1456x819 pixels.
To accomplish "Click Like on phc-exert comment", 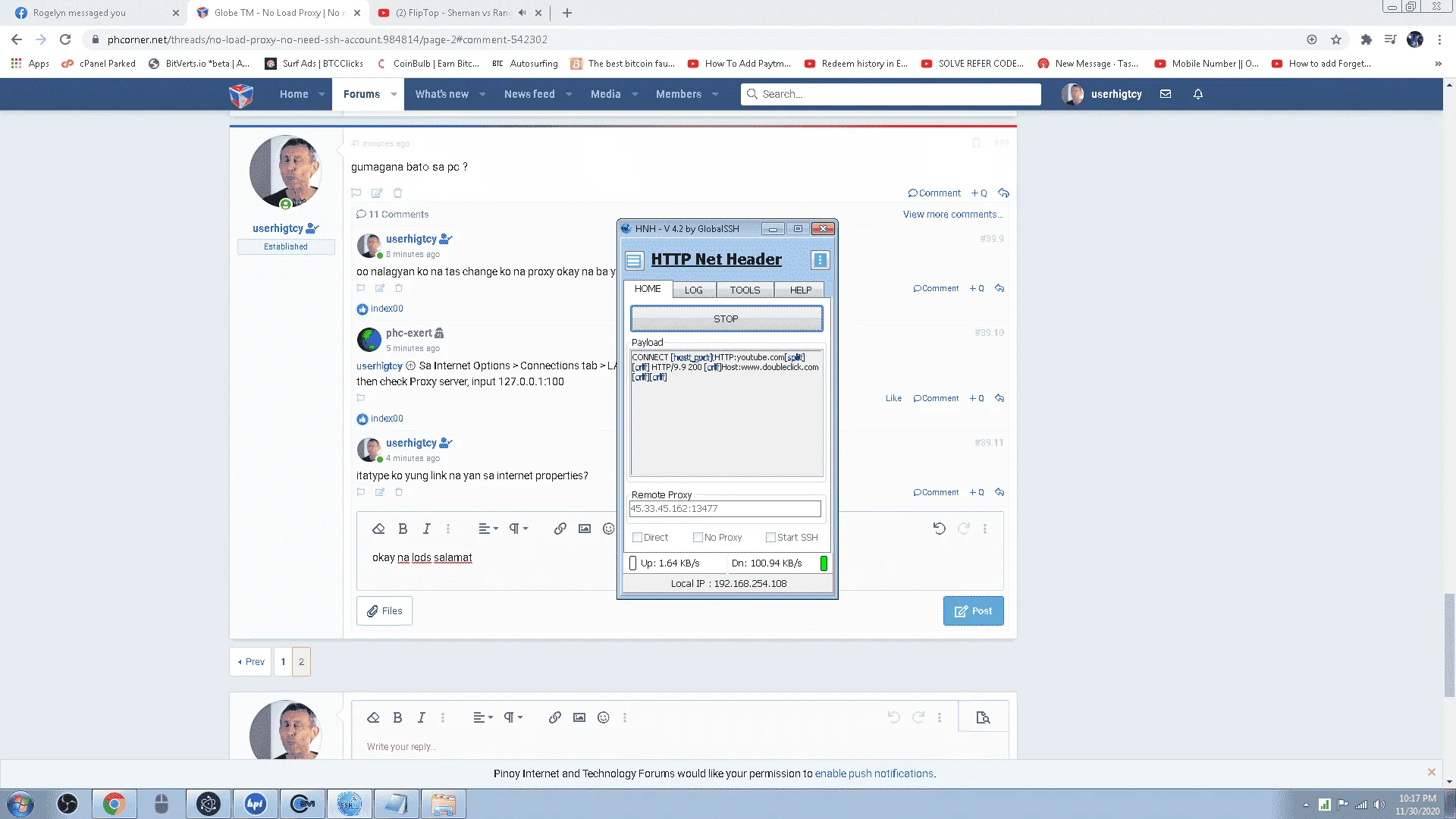I will point(893,398).
